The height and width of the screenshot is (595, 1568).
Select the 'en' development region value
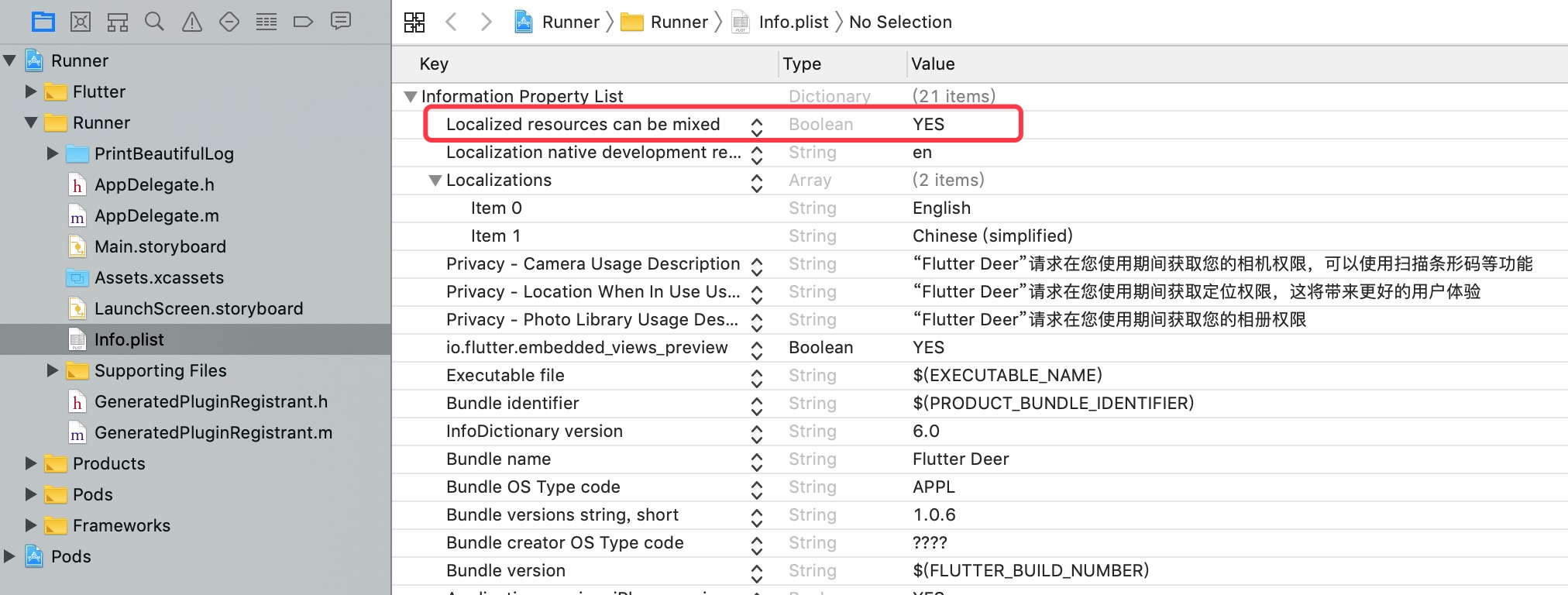(x=922, y=153)
